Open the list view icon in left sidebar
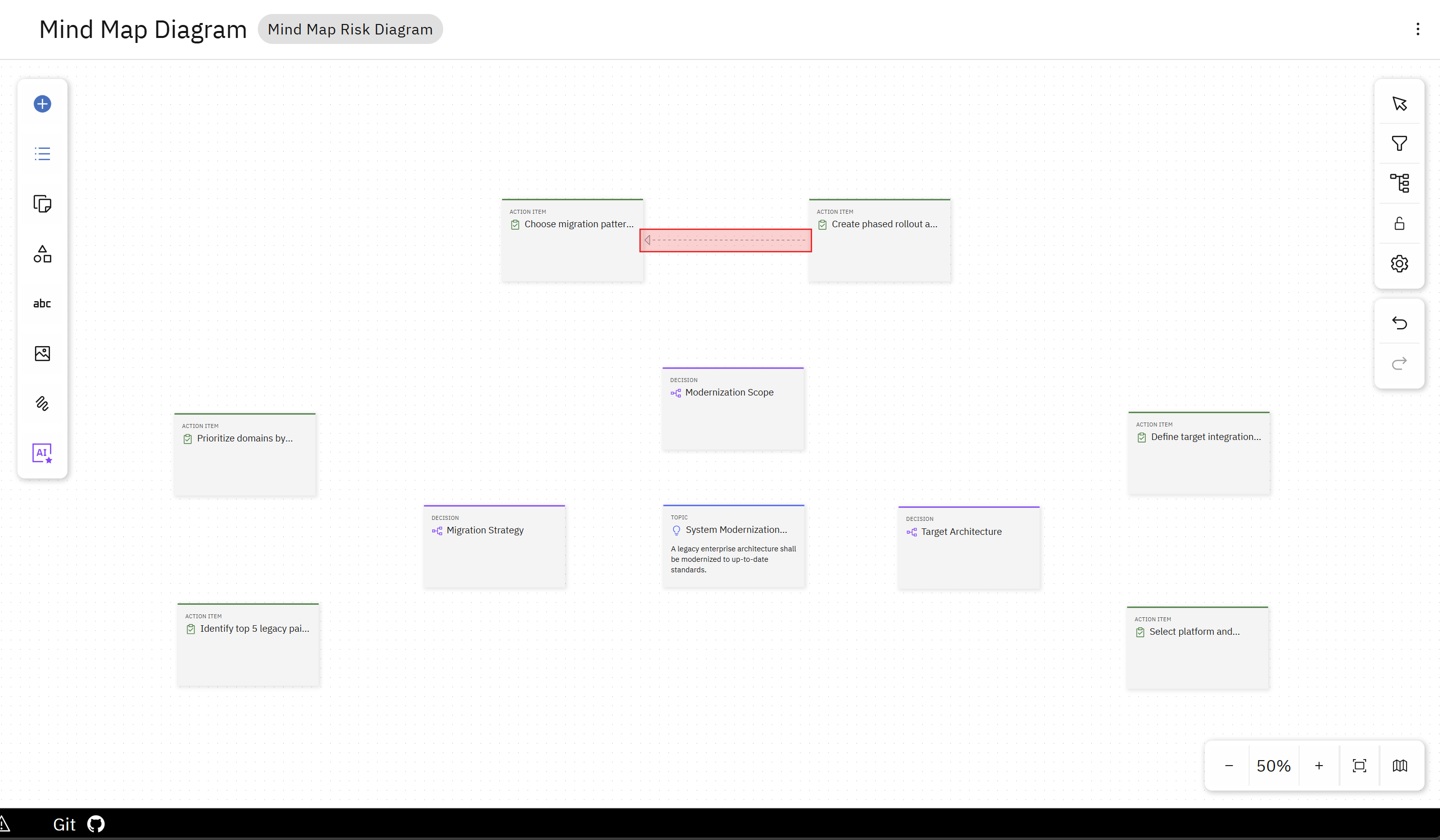Screen dimensions: 1440x840 (42, 154)
